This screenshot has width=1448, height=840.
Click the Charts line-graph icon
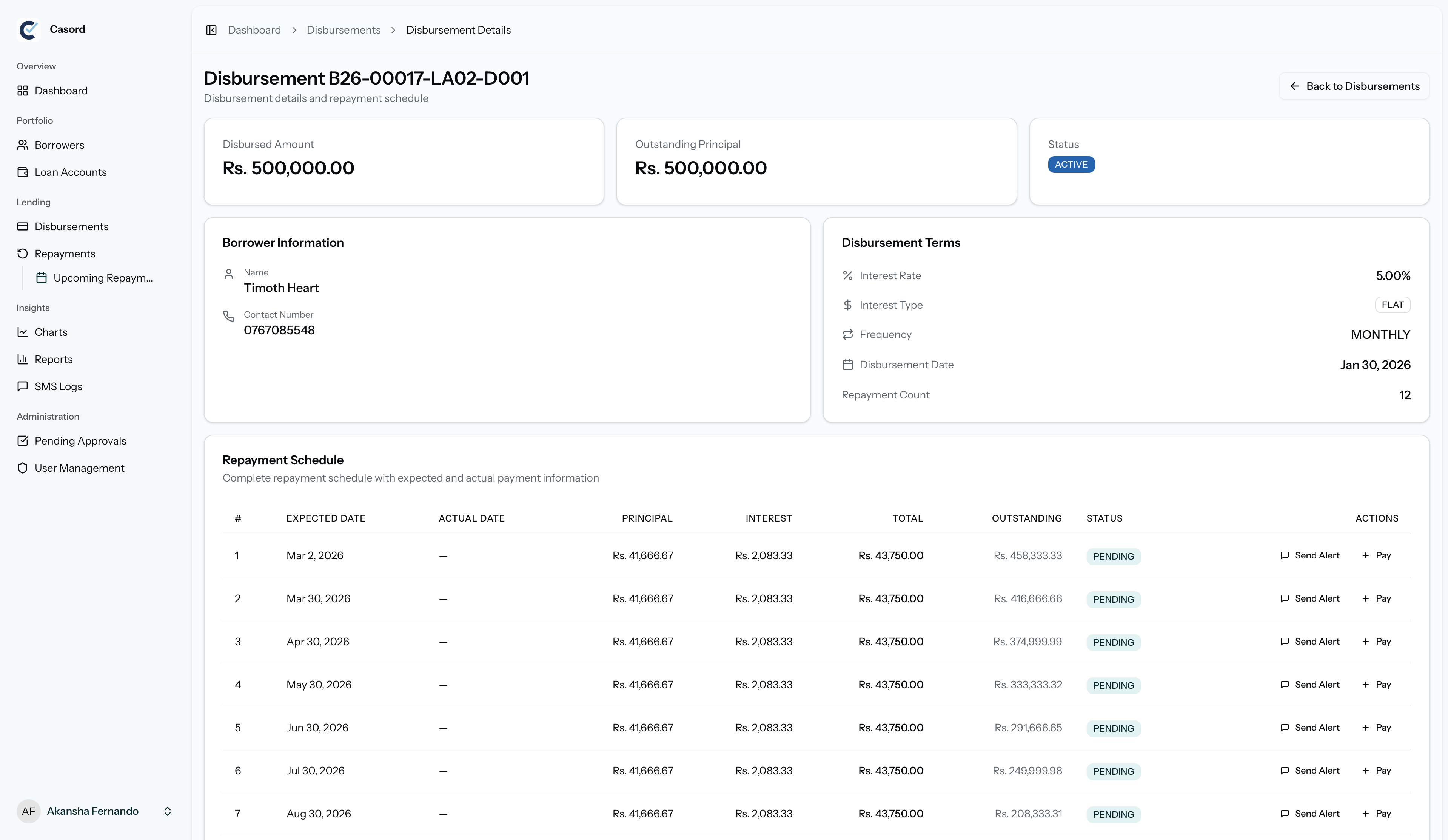(22, 332)
